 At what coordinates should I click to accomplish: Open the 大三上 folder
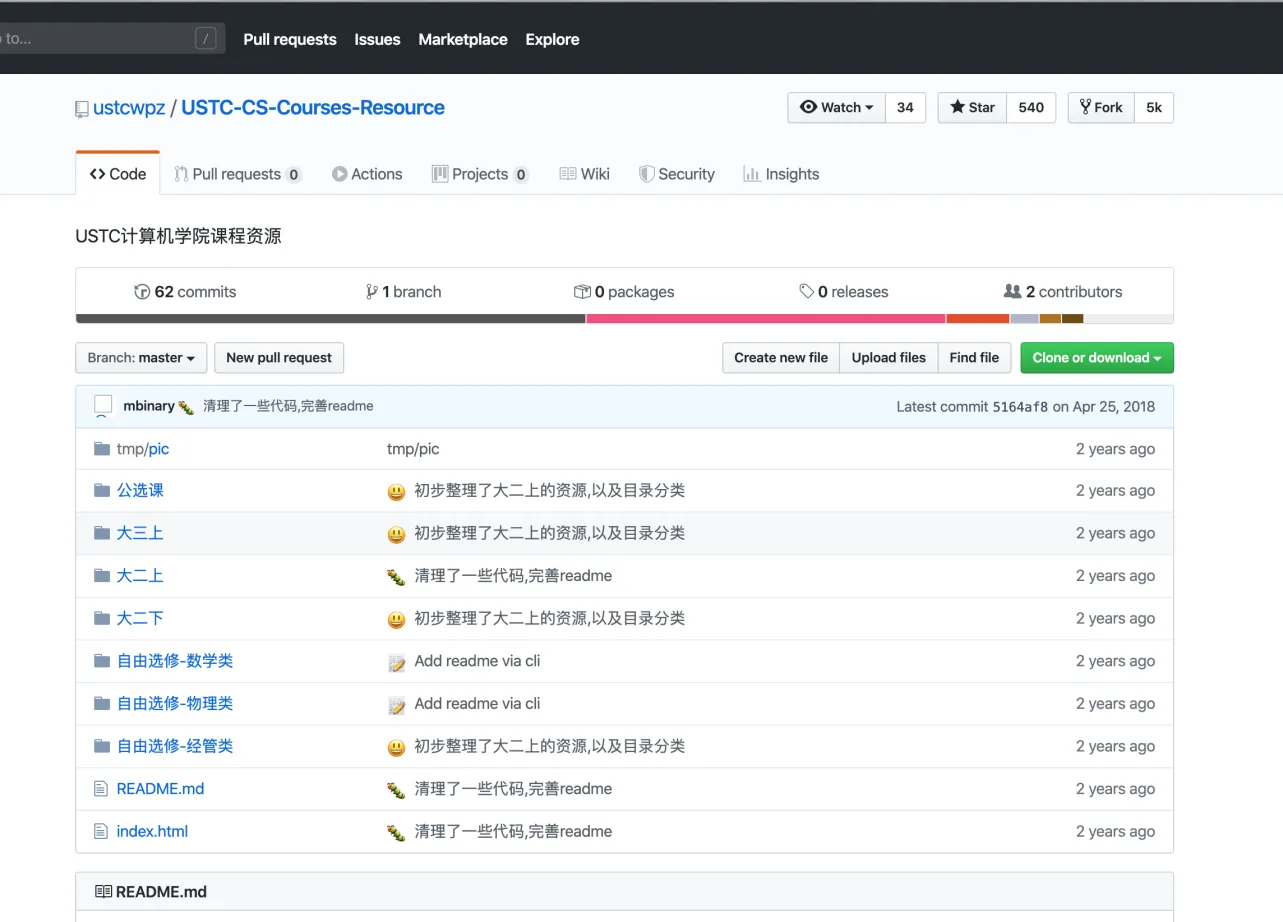[x=140, y=533]
